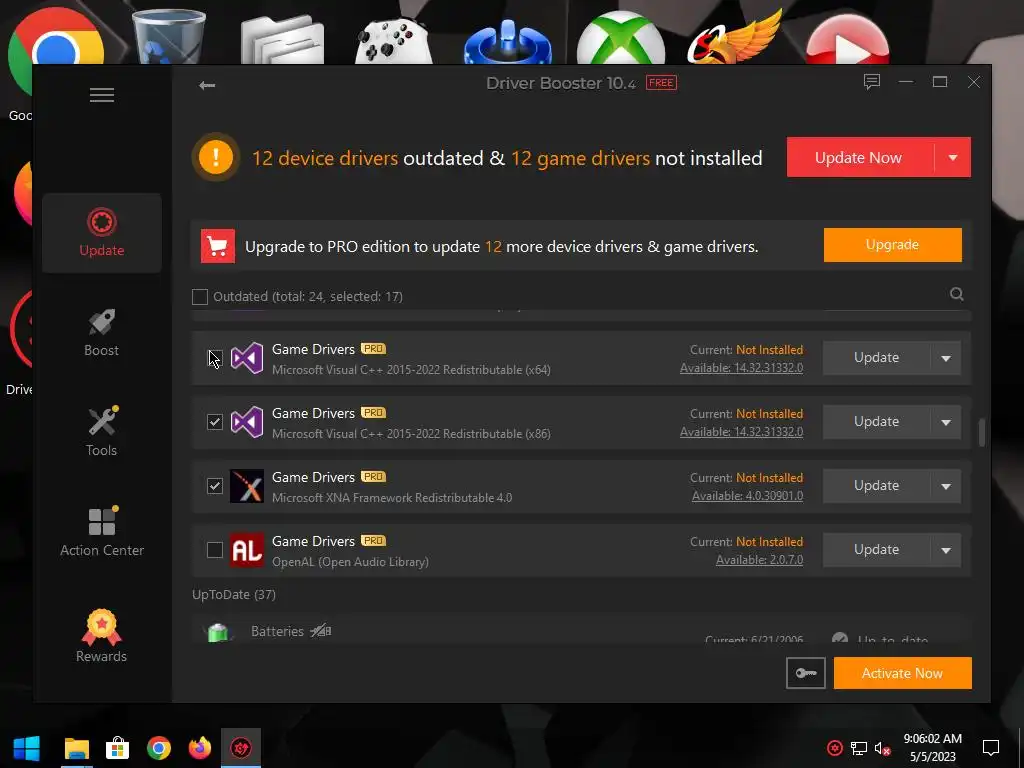Viewport: 1024px width, 768px height.
Task: Click the UpToDate (37) section header
Action: coord(234,595)
